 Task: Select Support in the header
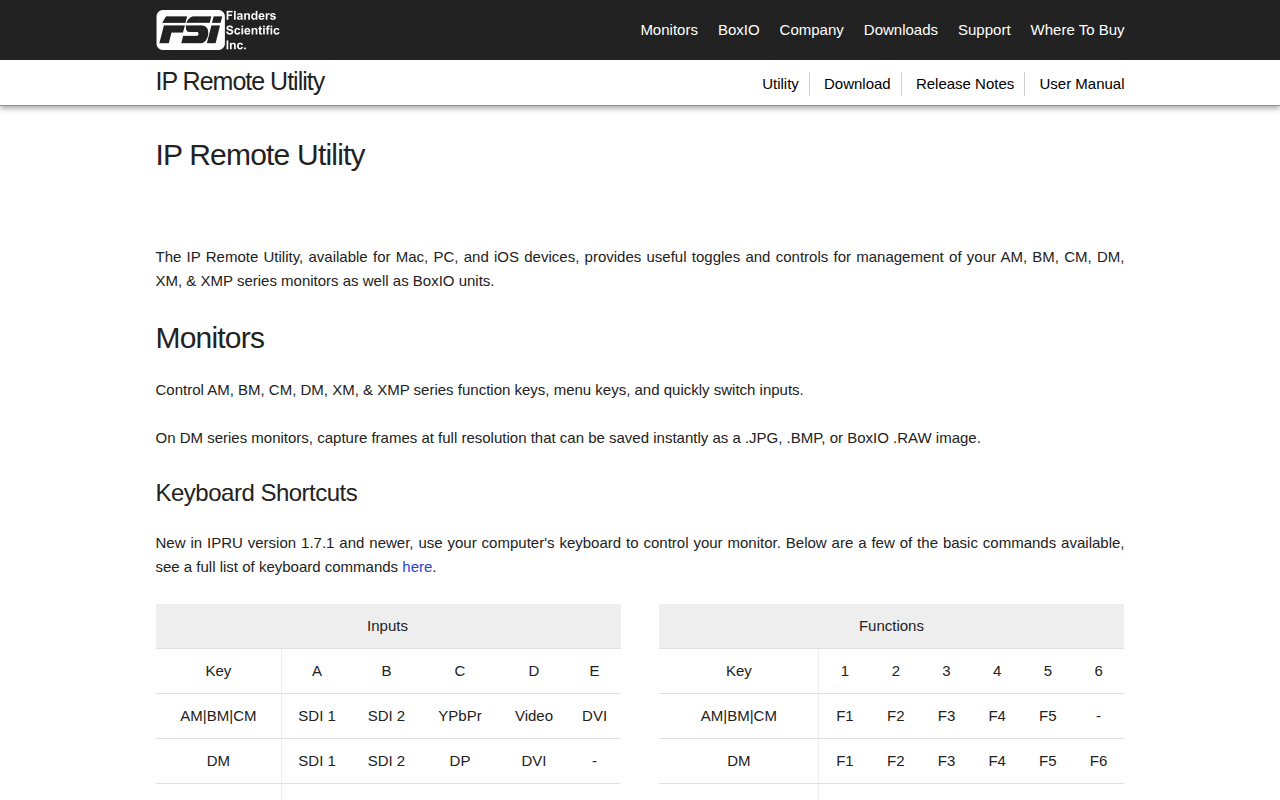coord(984,30)
